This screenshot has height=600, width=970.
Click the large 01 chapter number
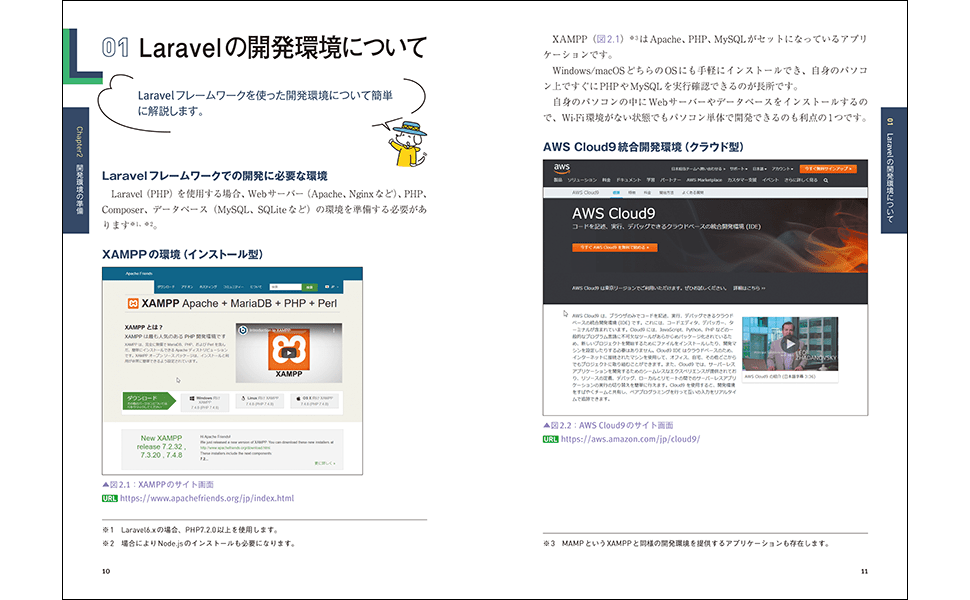click(115, 48)
